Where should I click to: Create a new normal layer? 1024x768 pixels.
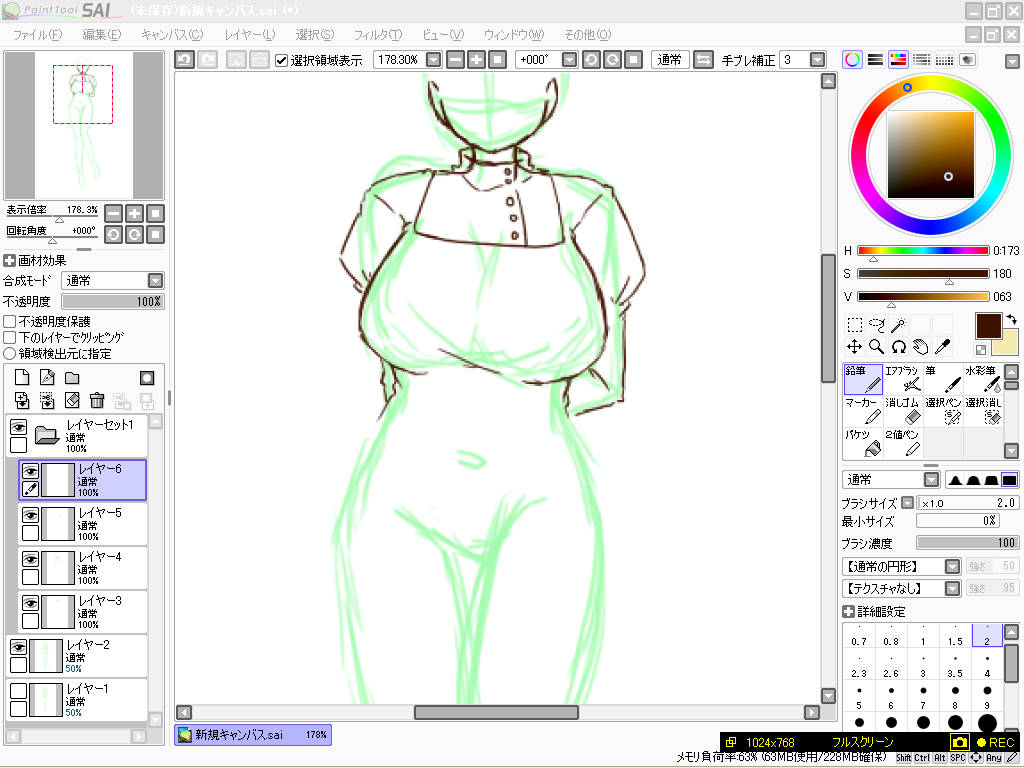[22, 377]
